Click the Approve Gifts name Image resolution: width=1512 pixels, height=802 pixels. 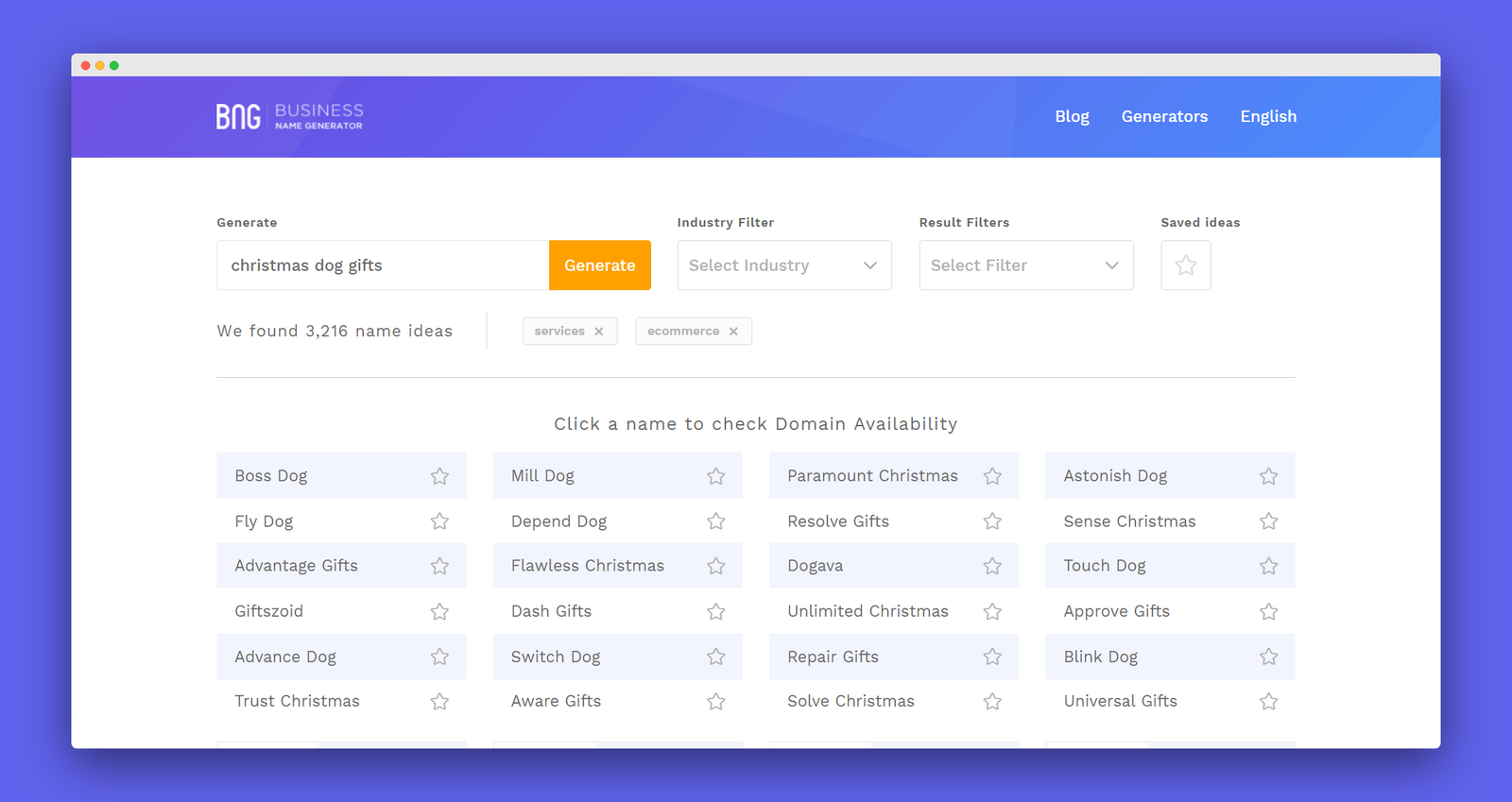coord(1117,611)
